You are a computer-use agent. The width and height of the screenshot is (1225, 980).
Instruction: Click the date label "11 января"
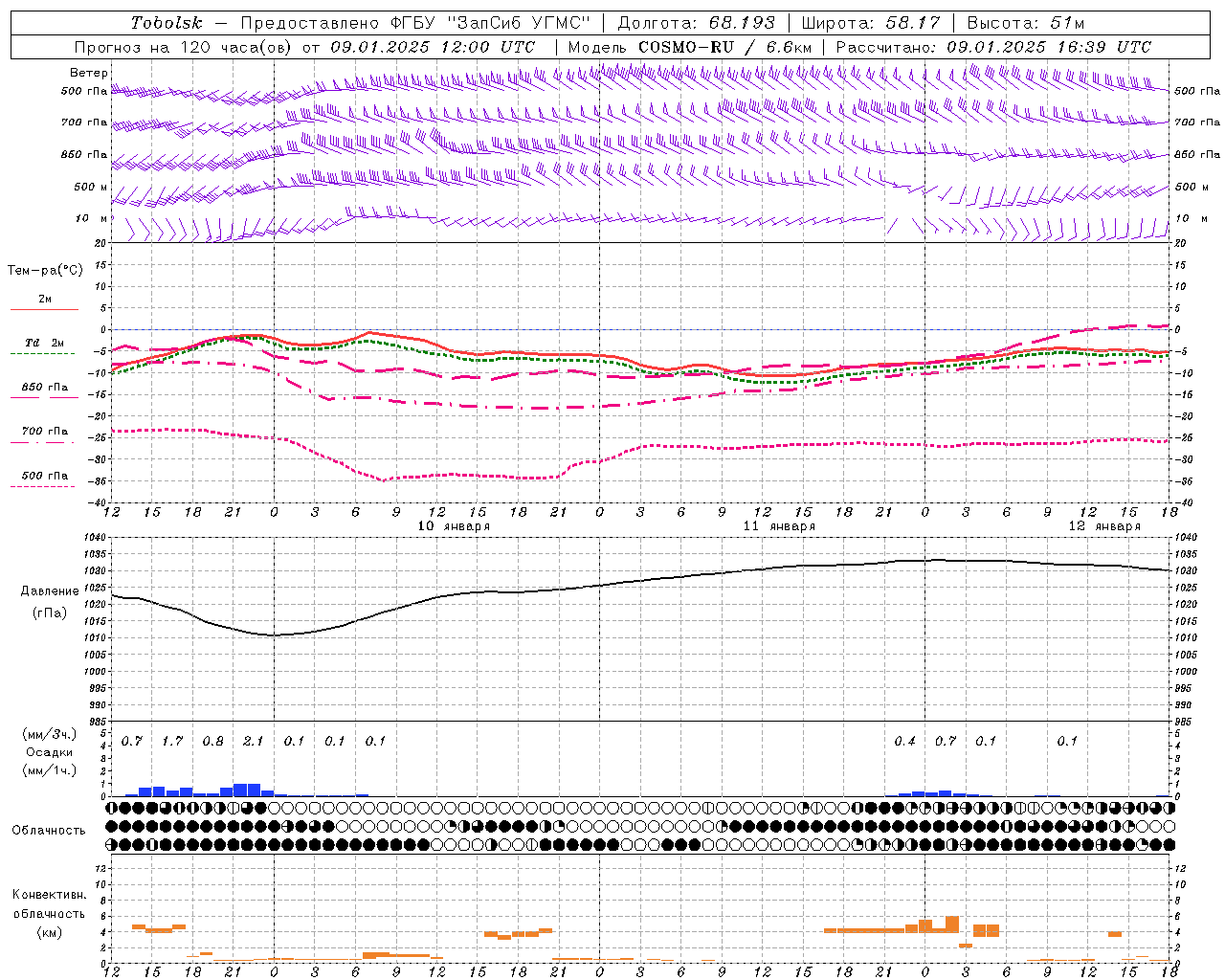[x=780, y=526]
